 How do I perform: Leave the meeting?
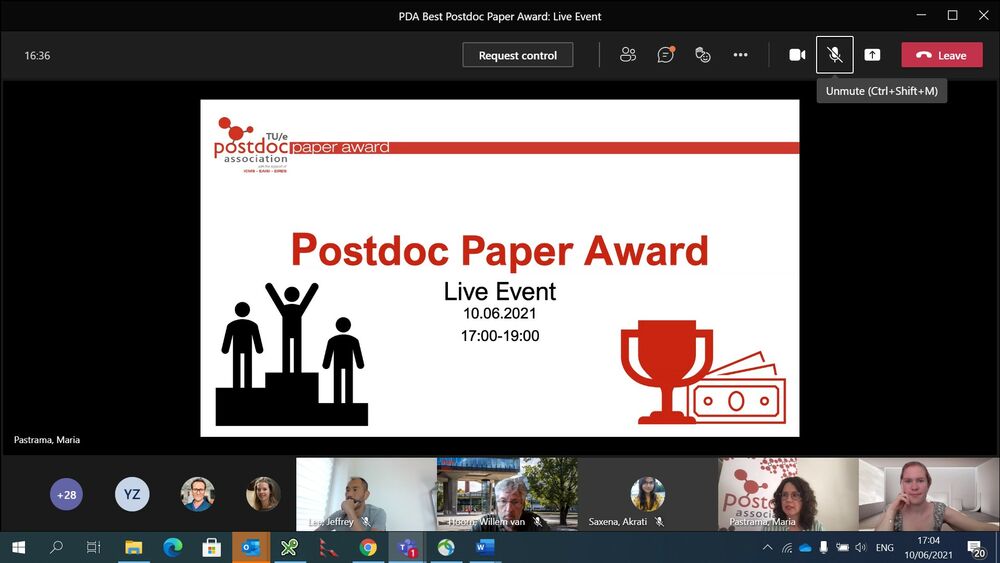[x=942, y=55]
